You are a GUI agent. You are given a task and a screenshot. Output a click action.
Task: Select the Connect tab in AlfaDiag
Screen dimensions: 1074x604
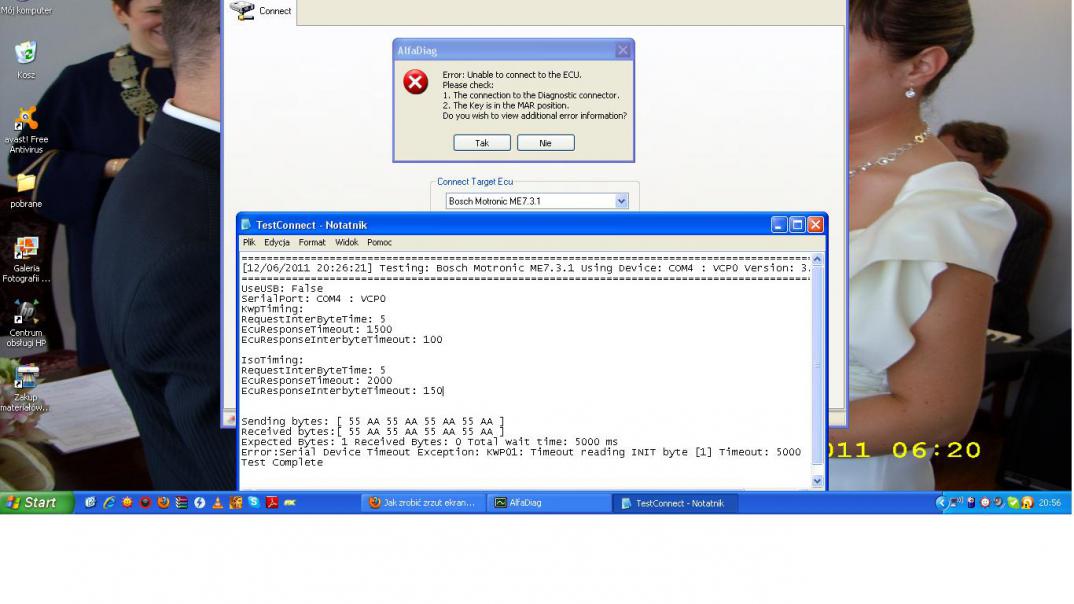click(x=261, y=11)
